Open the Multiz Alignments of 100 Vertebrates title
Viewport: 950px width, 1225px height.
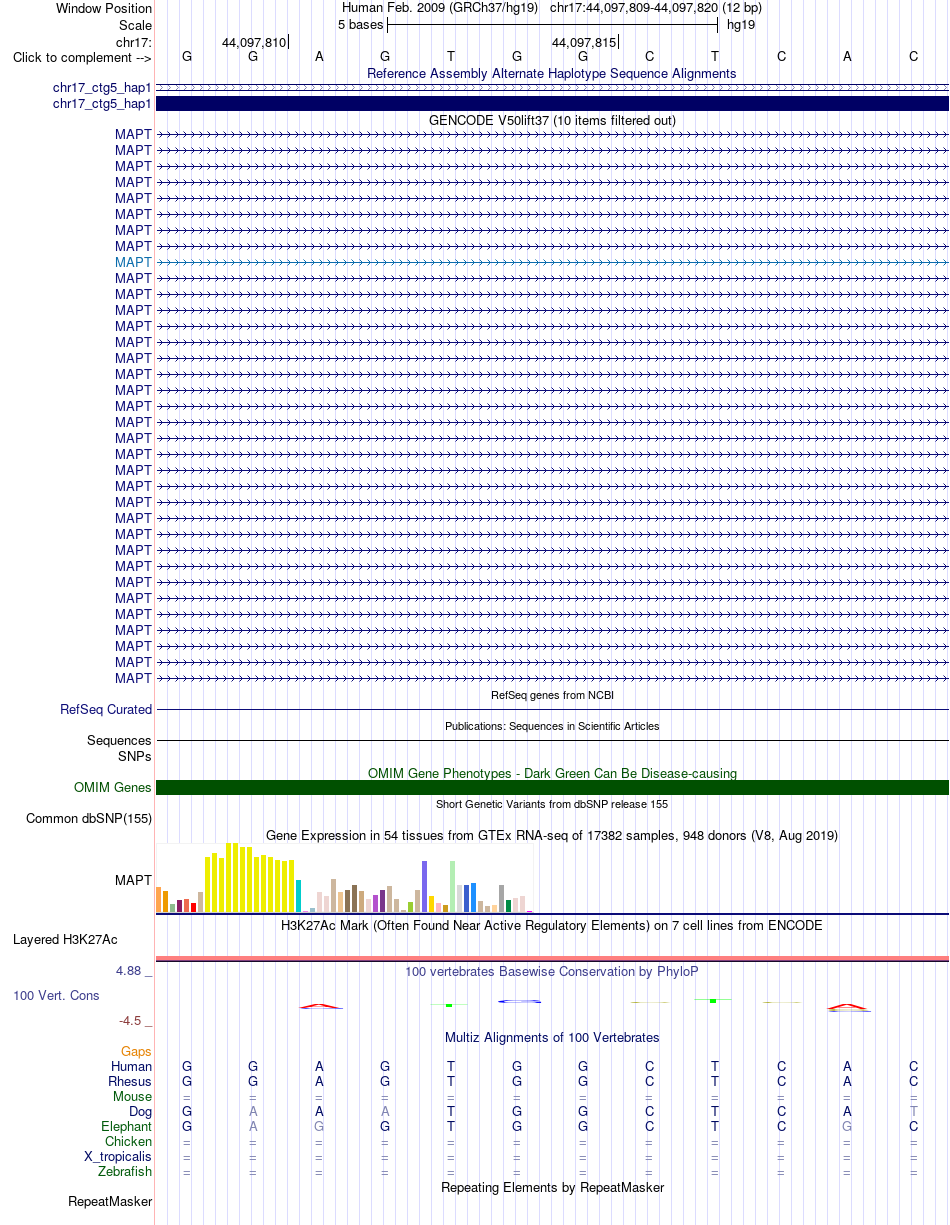[x=552, y=1037]
